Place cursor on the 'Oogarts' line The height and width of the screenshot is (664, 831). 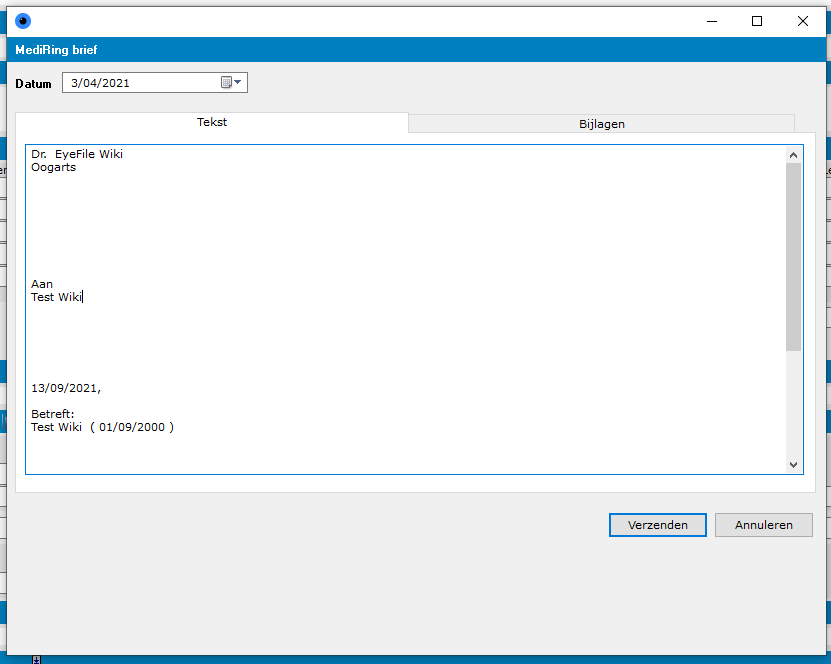54,167
